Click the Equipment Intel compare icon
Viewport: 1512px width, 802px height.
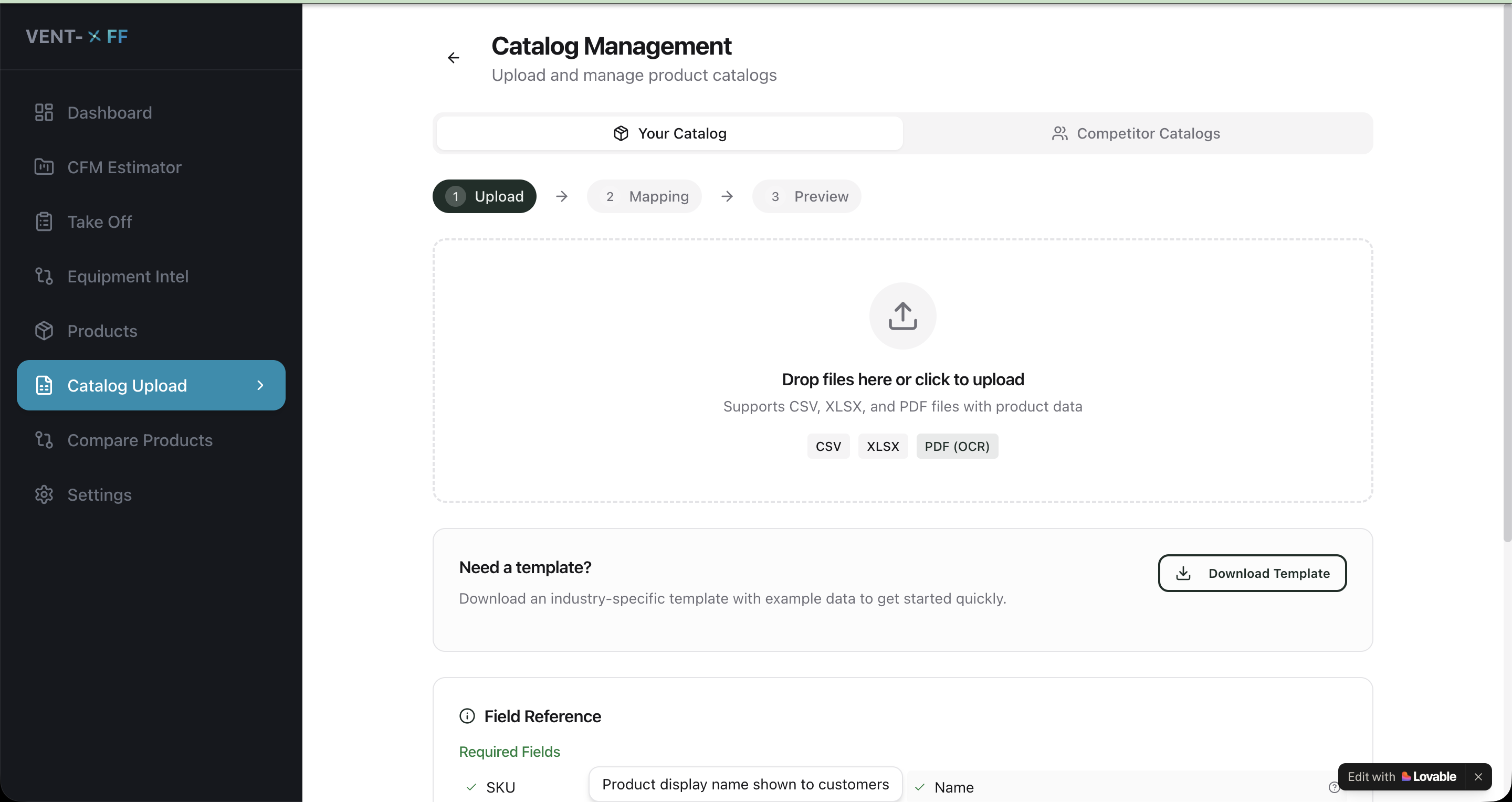[44, 276]
